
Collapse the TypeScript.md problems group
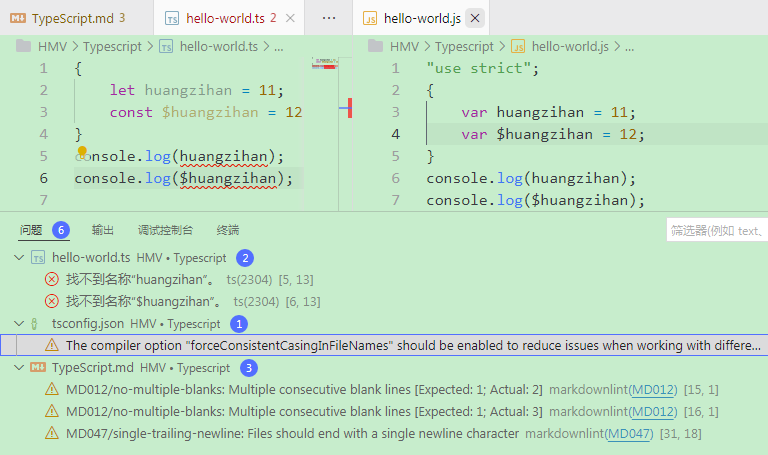[x=19, y=367]
